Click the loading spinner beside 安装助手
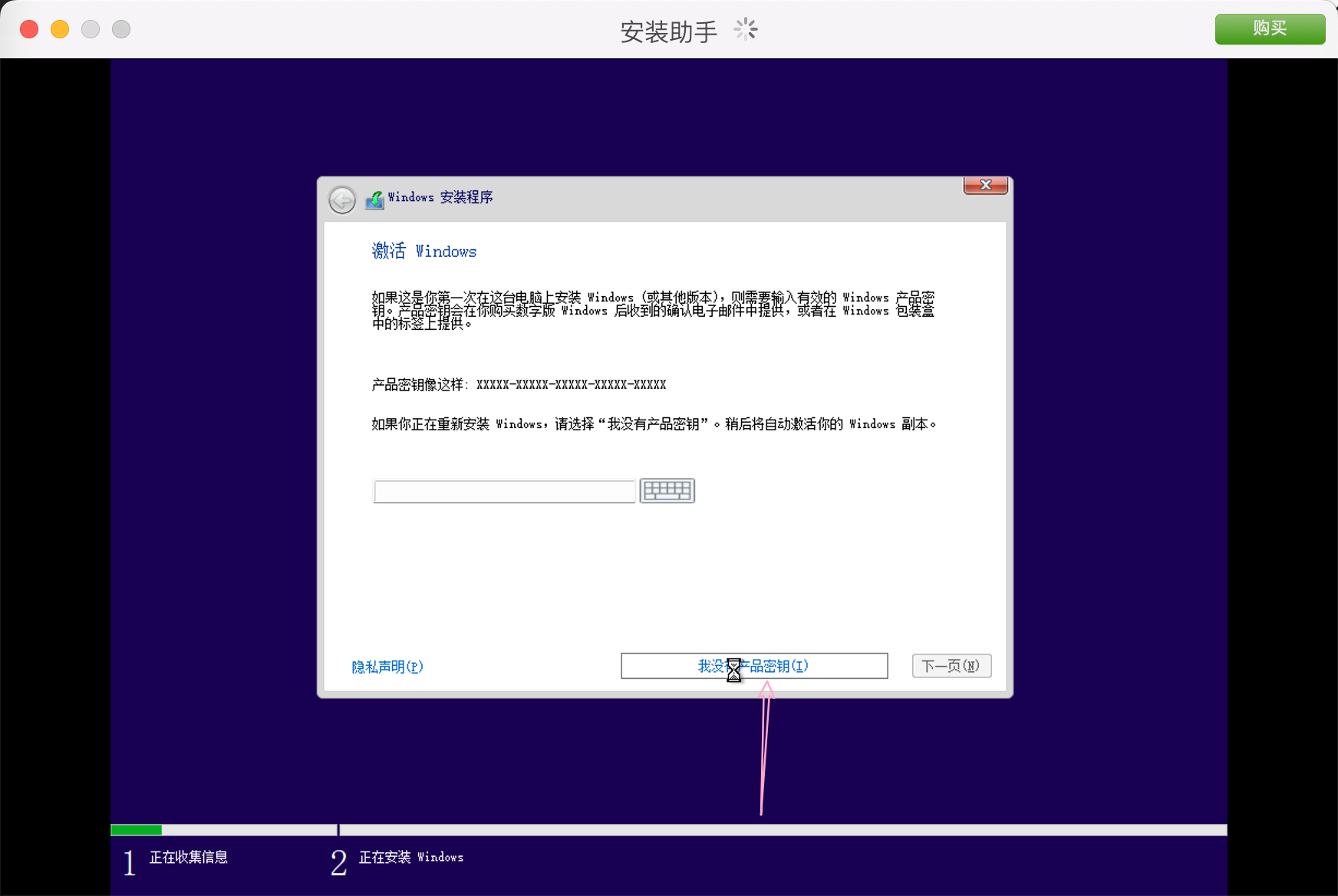The height and width of the screenshot is (896, 1338). [x=745, y=30]
